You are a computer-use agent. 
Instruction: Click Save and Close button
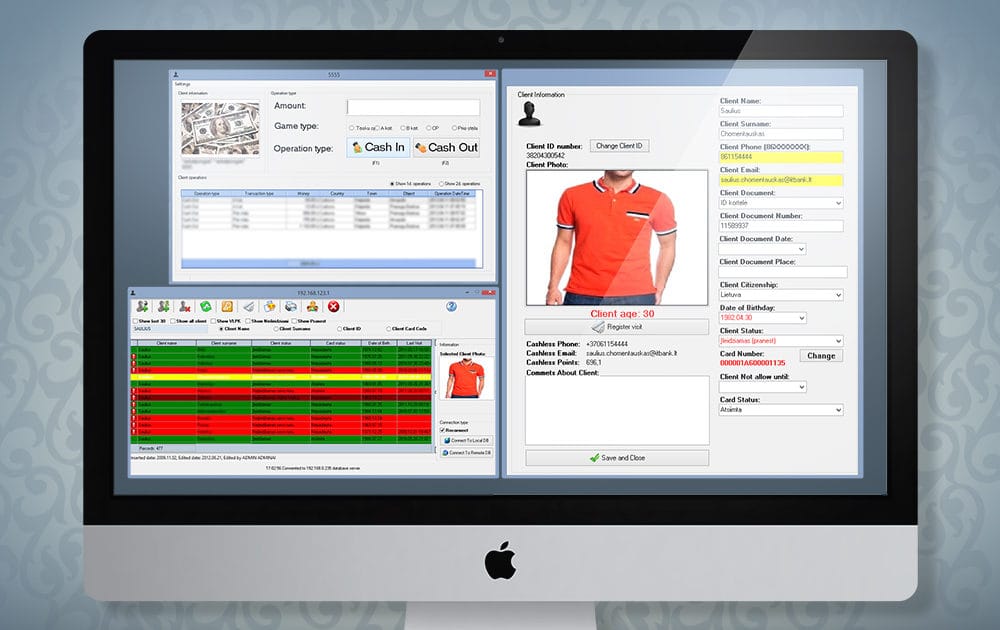(617, 458)
